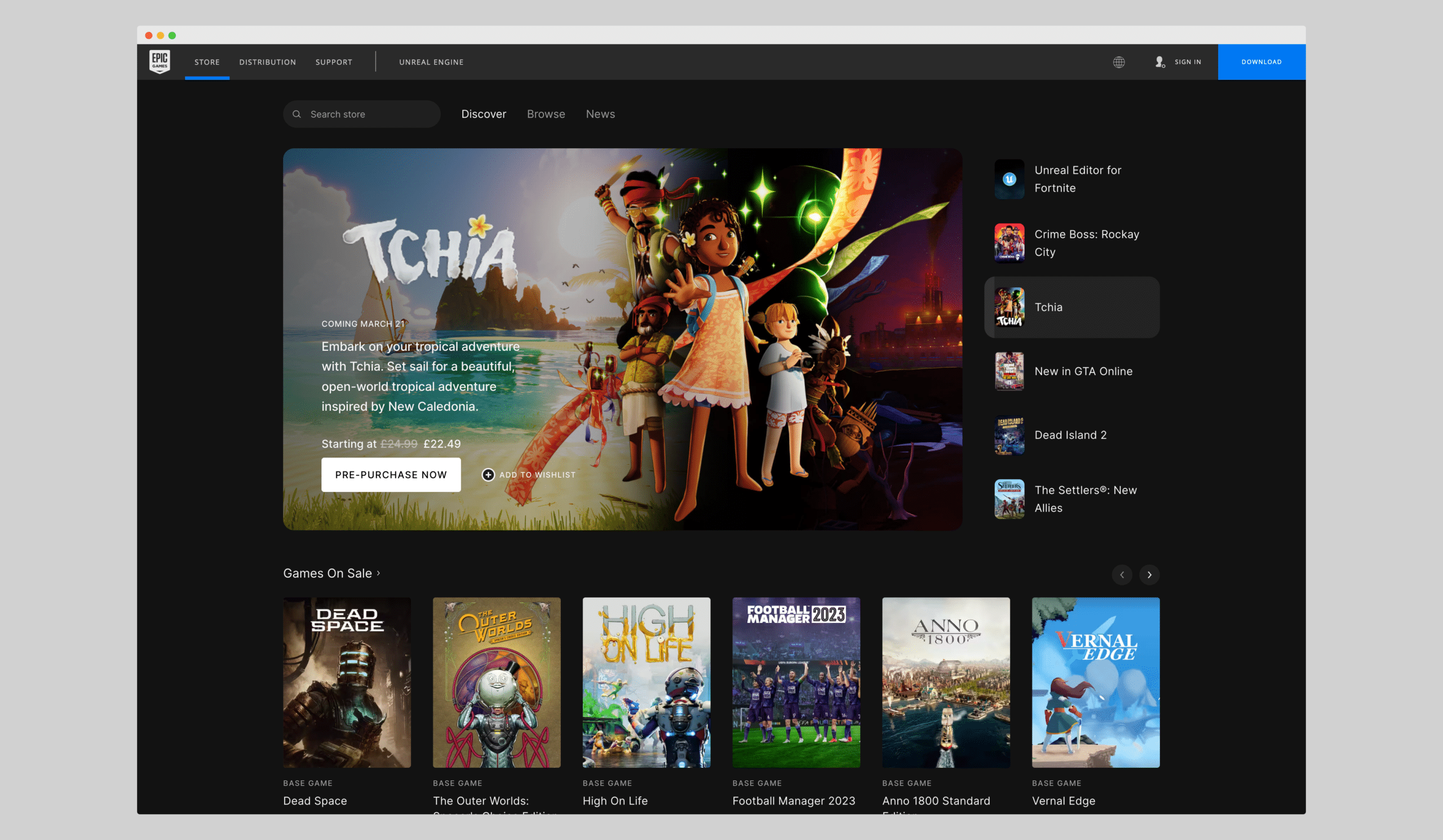Switch to the Browse tab
Viewport: 1443px width, 840px height.
click(x=546, y=114)
